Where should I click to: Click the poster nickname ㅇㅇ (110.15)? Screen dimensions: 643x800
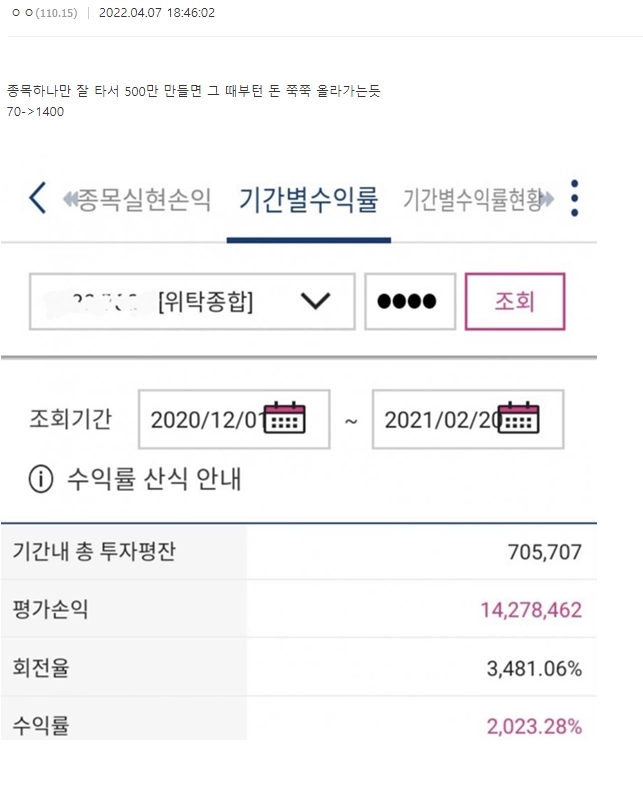click(45, 13)
